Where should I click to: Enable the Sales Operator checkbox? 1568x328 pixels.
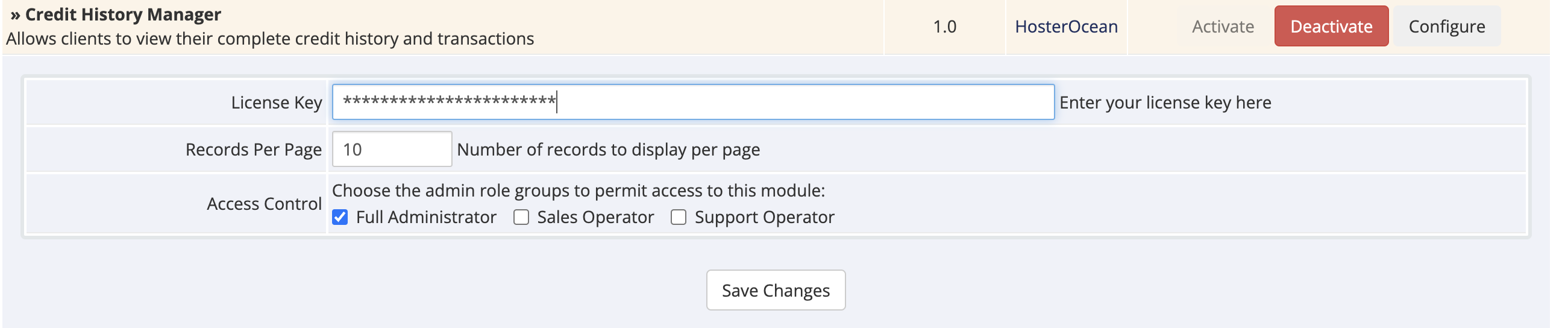(521, 217)
